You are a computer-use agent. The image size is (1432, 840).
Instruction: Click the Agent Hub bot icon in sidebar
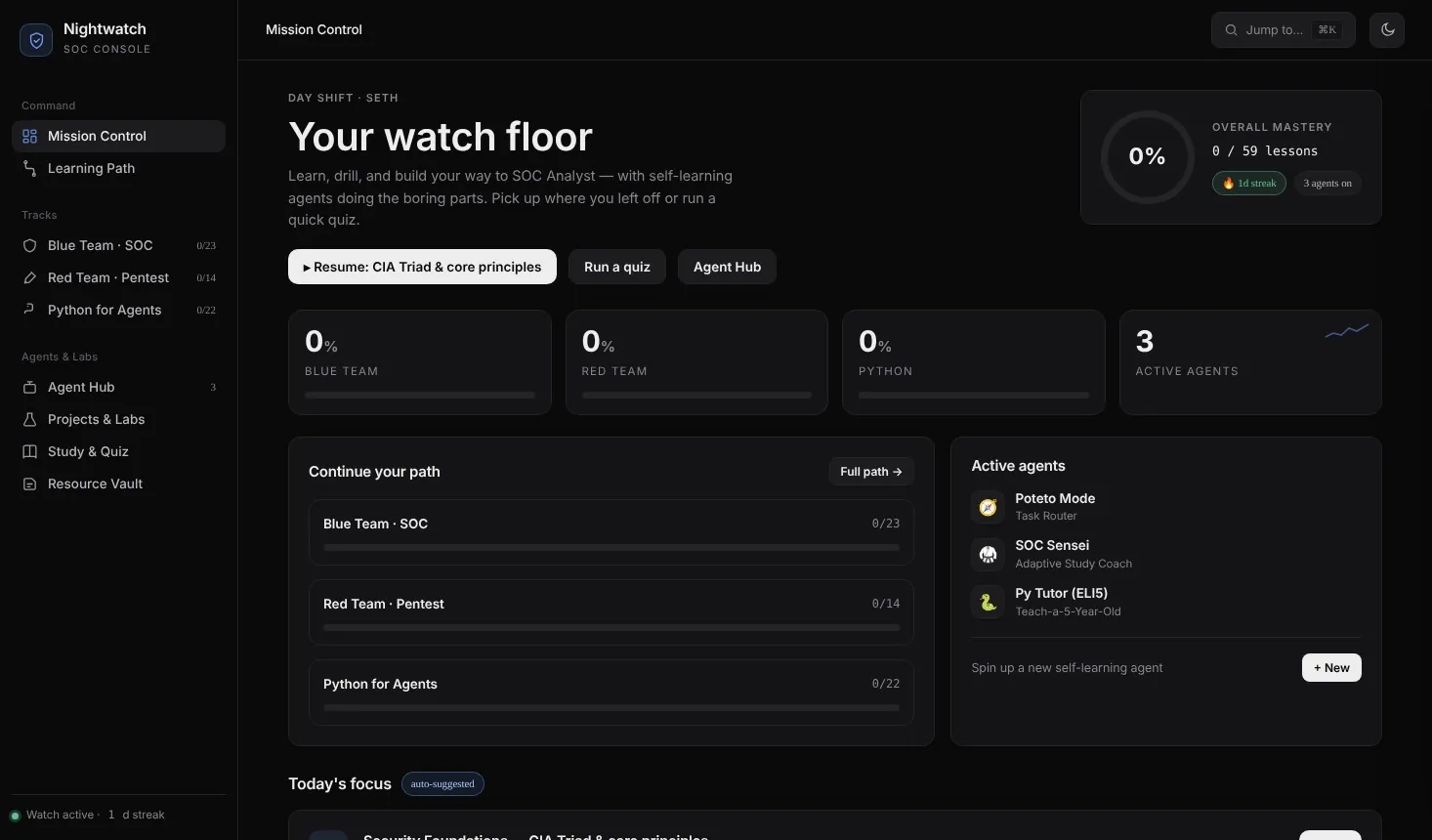tap(29, 388)
